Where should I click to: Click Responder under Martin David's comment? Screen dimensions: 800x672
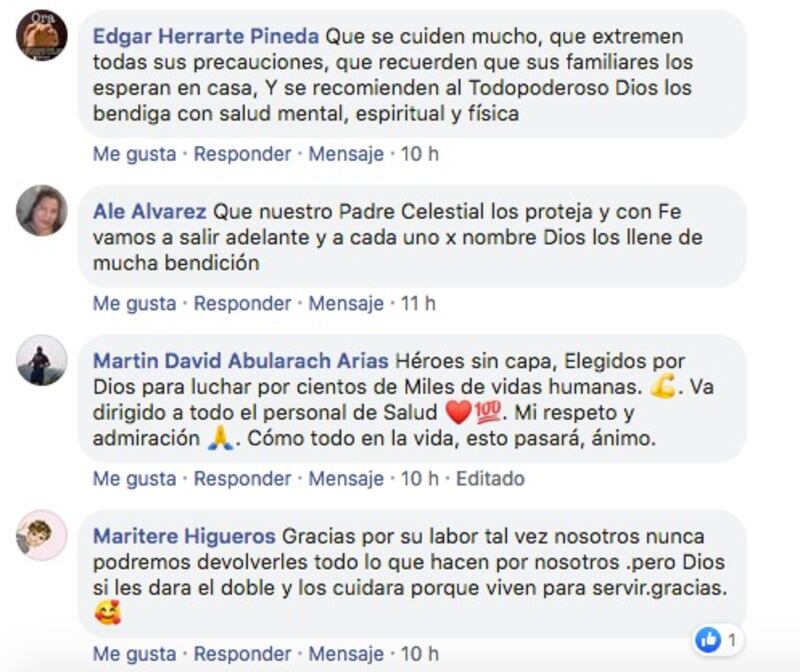[x=242, y=479]
